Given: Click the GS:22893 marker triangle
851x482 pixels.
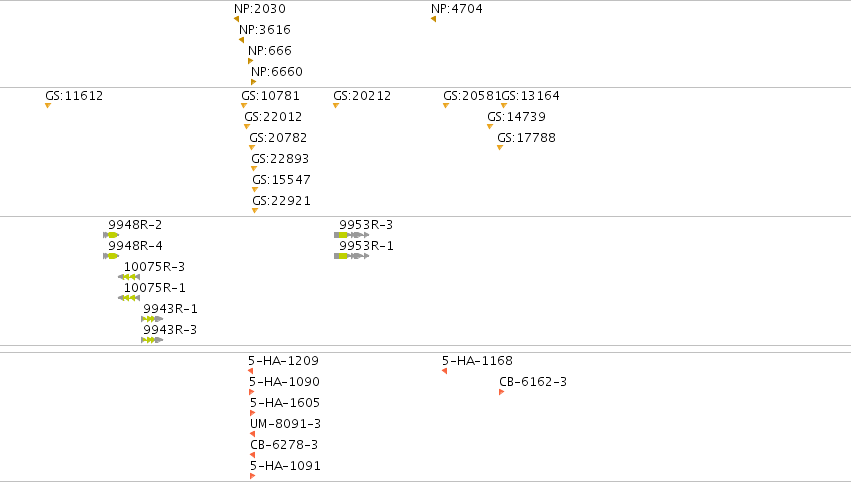Looking at the screenshot, I should click(x=254, y=169).
